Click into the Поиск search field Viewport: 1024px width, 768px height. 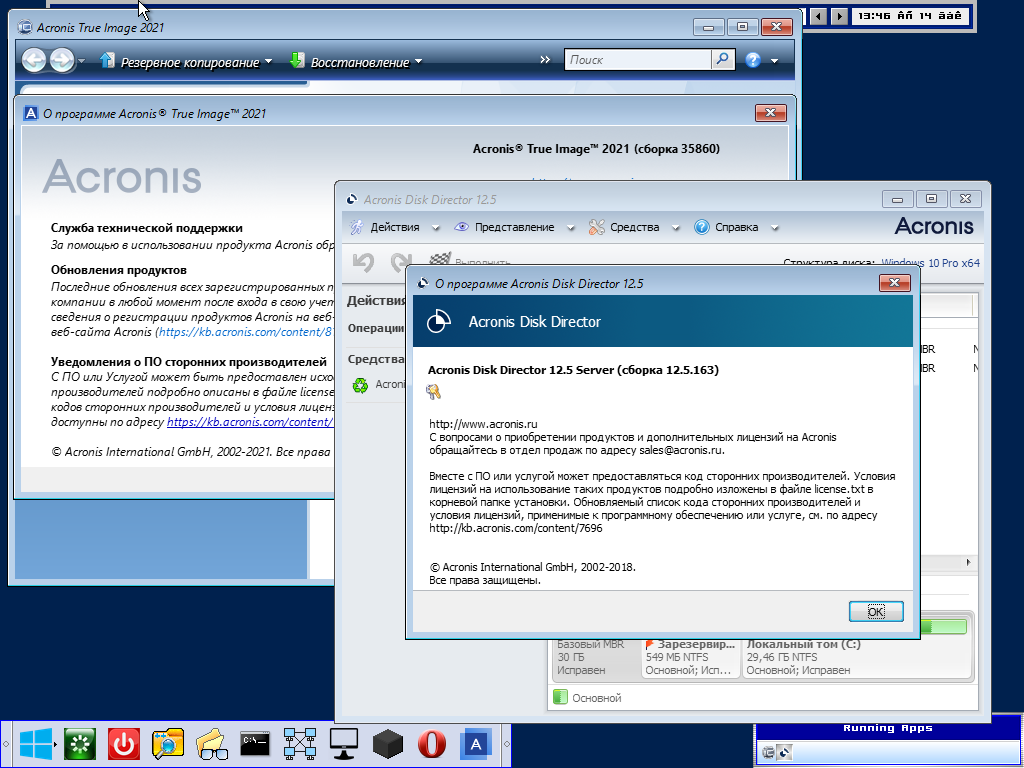point(637,60)
